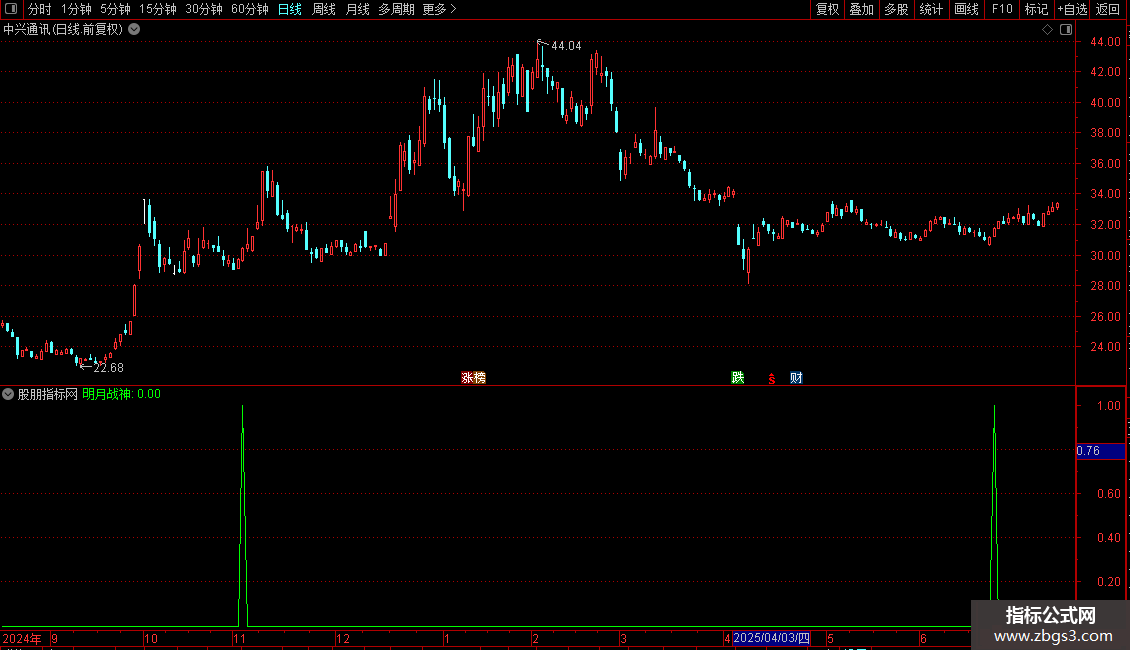Switch to 分时 intraday view
This screenshot has width=1130, height=650.
[40, 9]
